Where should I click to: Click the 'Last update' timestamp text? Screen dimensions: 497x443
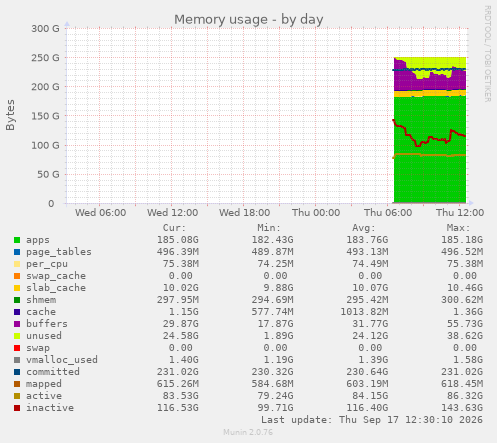(372, 420)
